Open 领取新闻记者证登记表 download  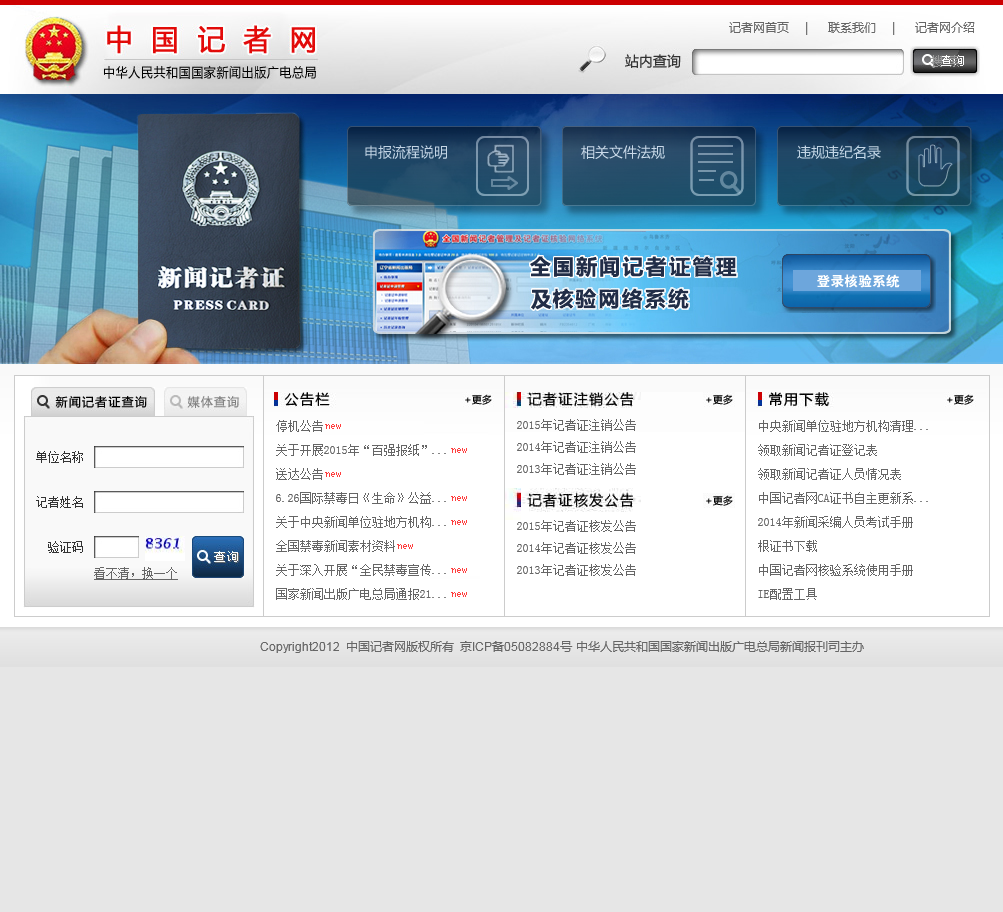[817, 450]
